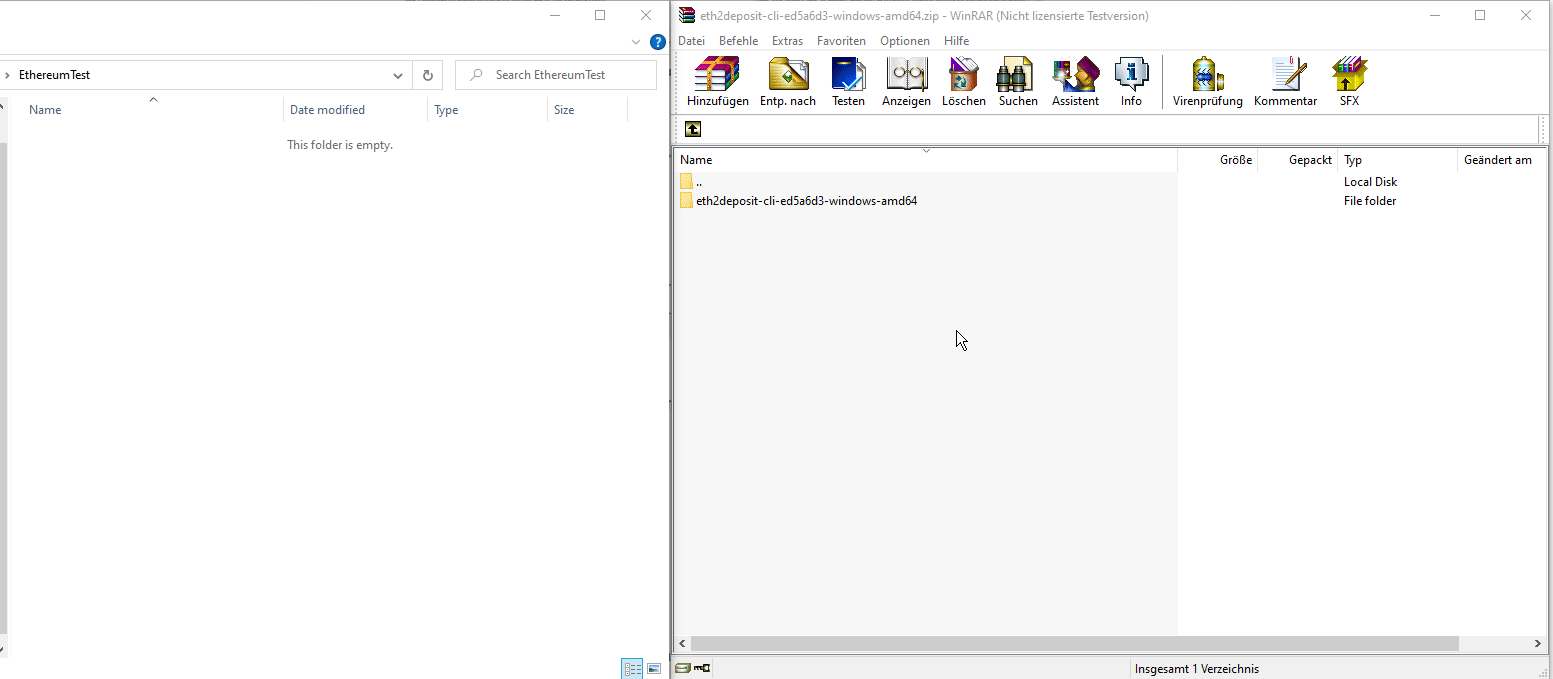Click WinRAR horizontal scrollbar thumb

1074,644
